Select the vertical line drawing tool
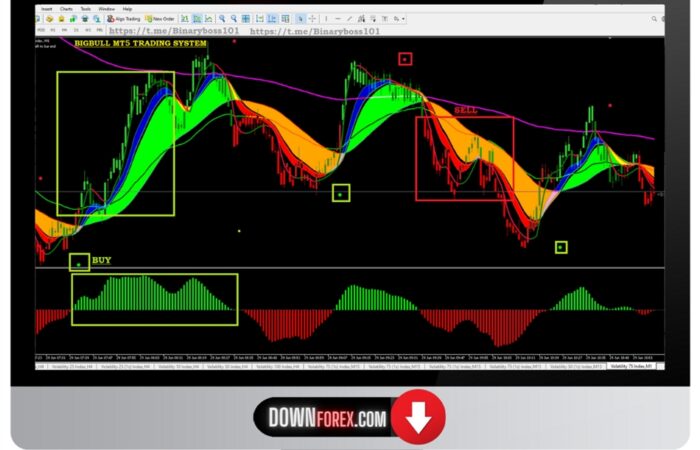 (x=326, y=19)
